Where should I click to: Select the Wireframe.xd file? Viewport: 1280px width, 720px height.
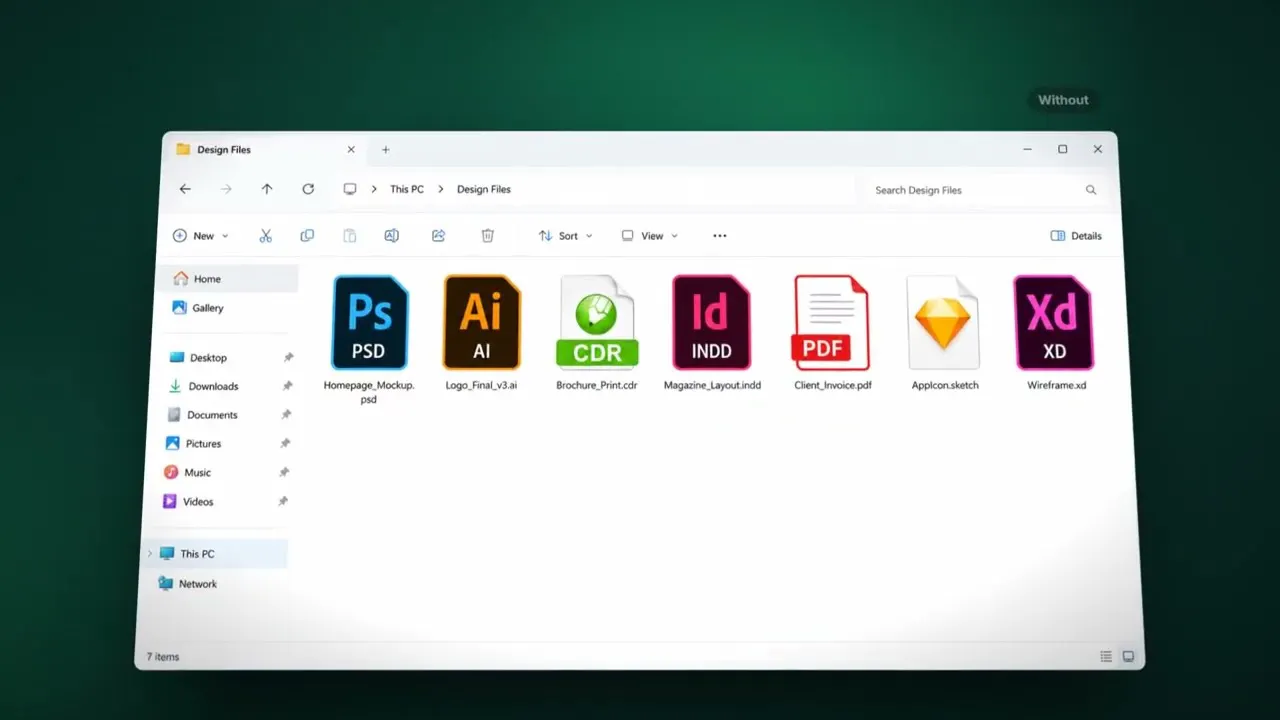point(1056,332)
